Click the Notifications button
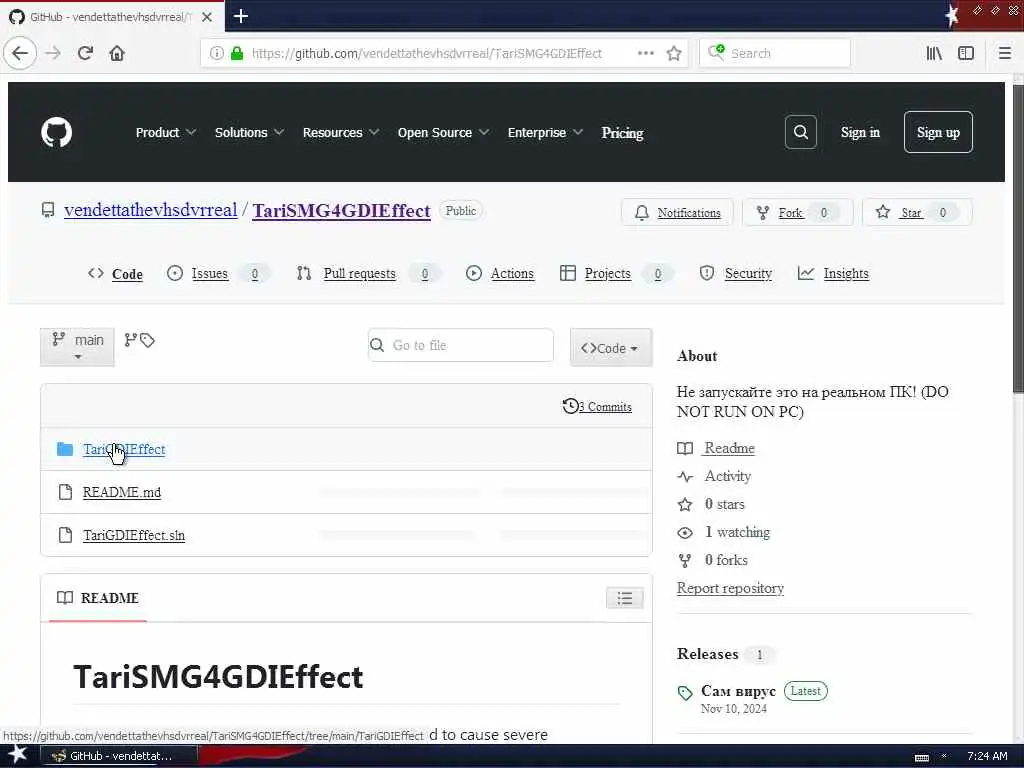The width and height of the screenshot is (1024, 768). [677, 212]
